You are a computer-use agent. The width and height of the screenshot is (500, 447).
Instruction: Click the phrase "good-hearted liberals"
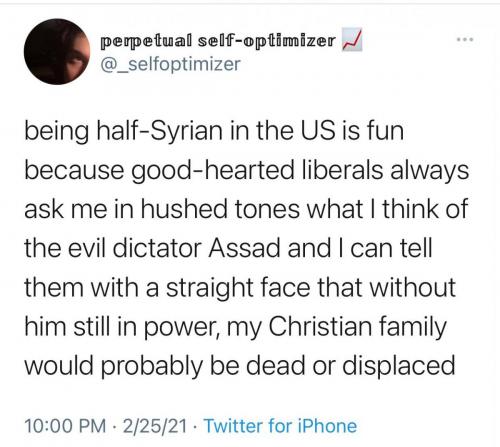pyautogui.click(x=257, y=170)
